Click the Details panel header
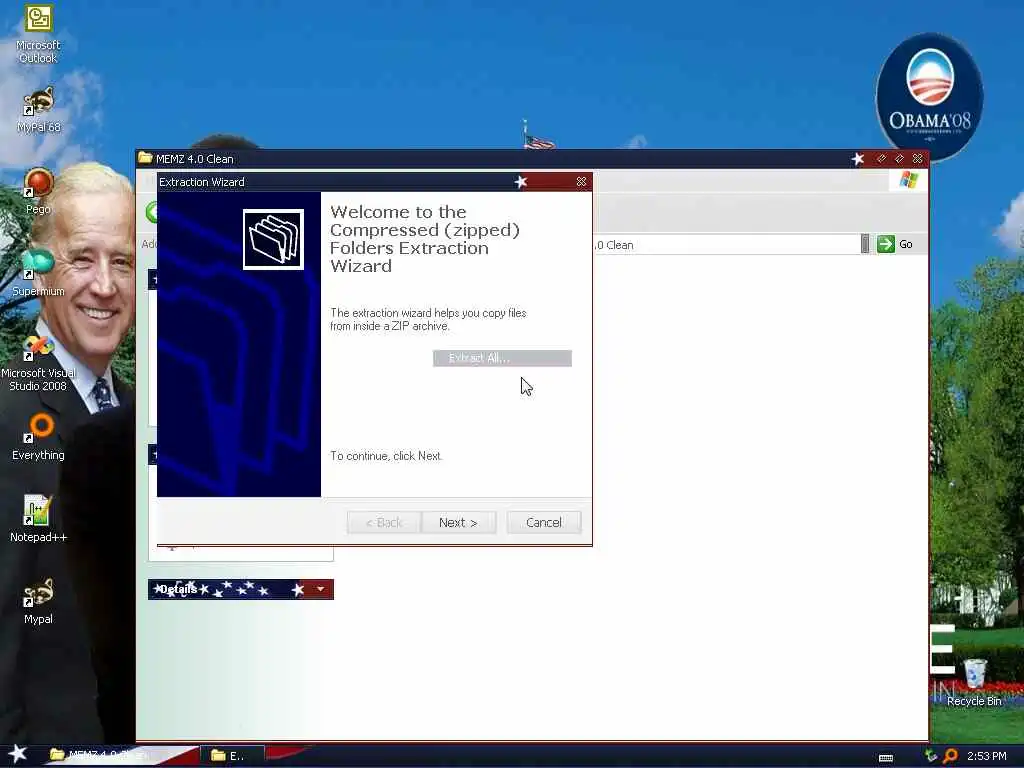 click(241, 589)
